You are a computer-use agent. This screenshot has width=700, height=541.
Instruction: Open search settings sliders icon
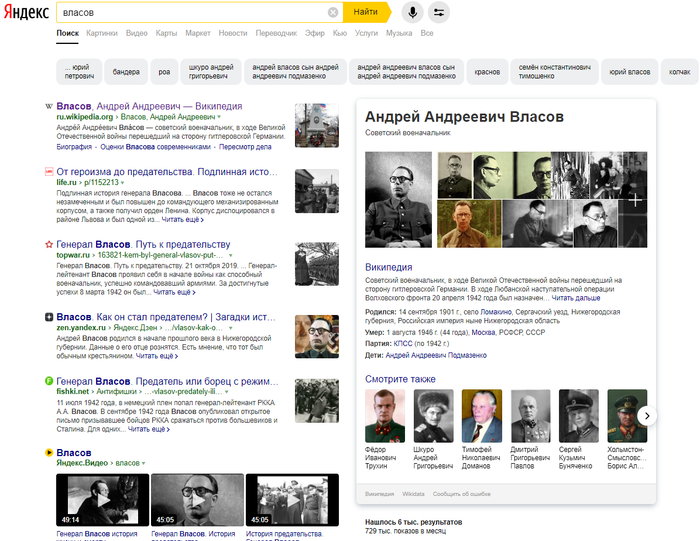(x=439, y=12)
